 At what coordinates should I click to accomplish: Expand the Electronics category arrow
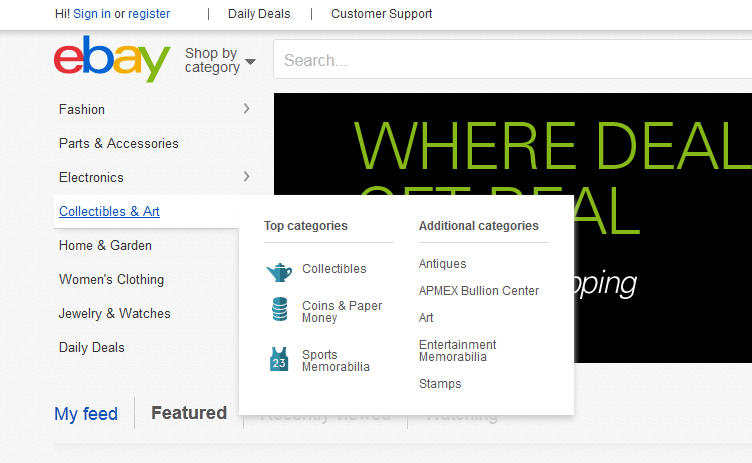click(x=246, y=177)
